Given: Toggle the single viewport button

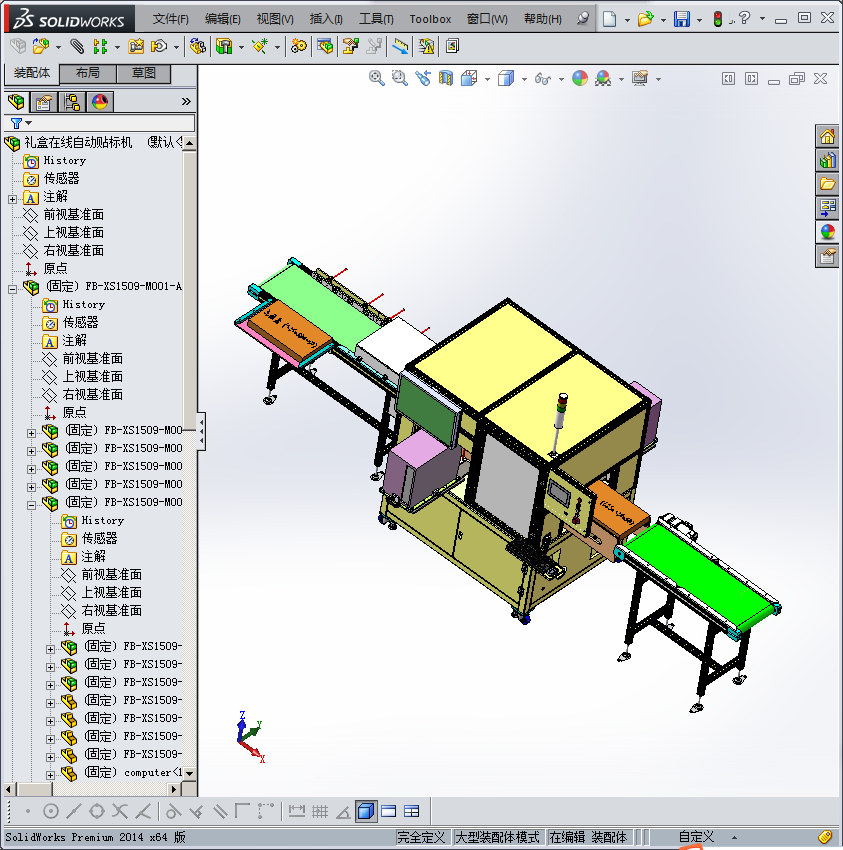Looking at the screenshot, I should 389,812.
